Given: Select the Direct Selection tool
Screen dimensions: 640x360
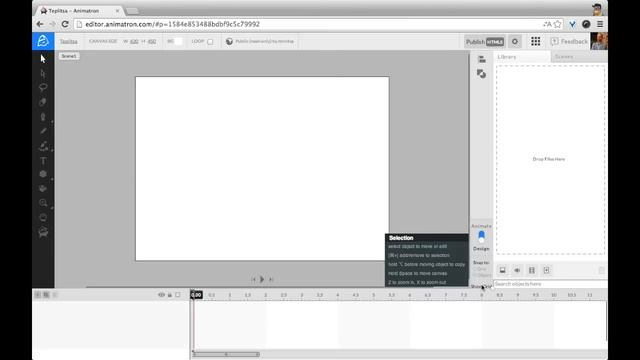Looking at the screenshot, I should pyautogui.click(x=43, y=73).
